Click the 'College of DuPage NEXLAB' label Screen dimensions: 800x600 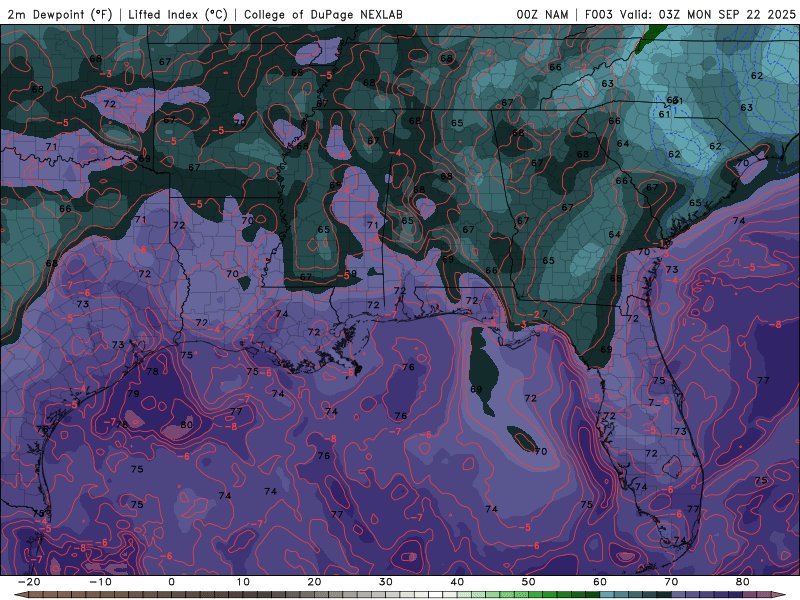tap(323, 14)
